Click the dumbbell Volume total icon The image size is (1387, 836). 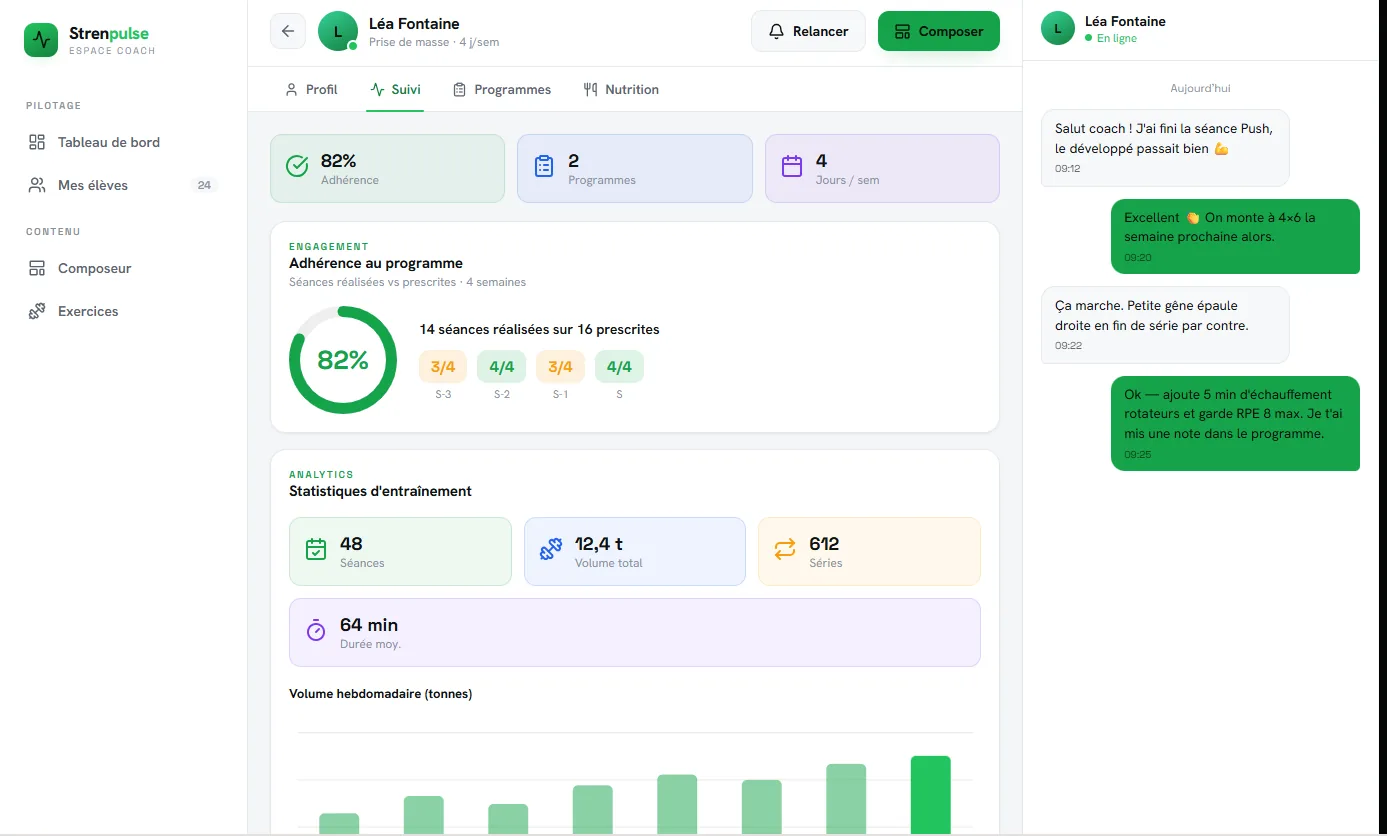point(551,549)
